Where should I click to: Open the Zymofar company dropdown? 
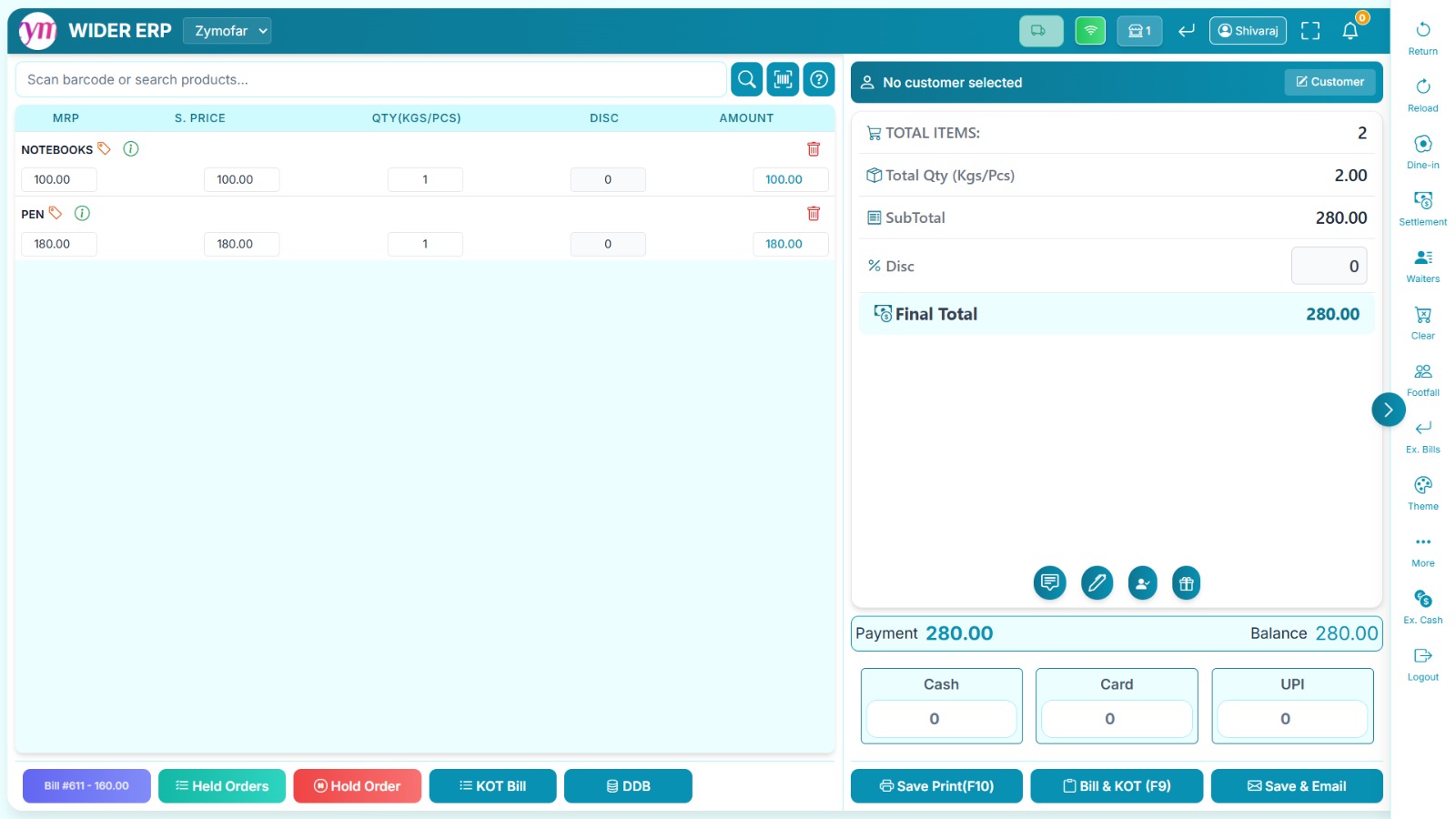pyautogui.click(x=227, y=30)
